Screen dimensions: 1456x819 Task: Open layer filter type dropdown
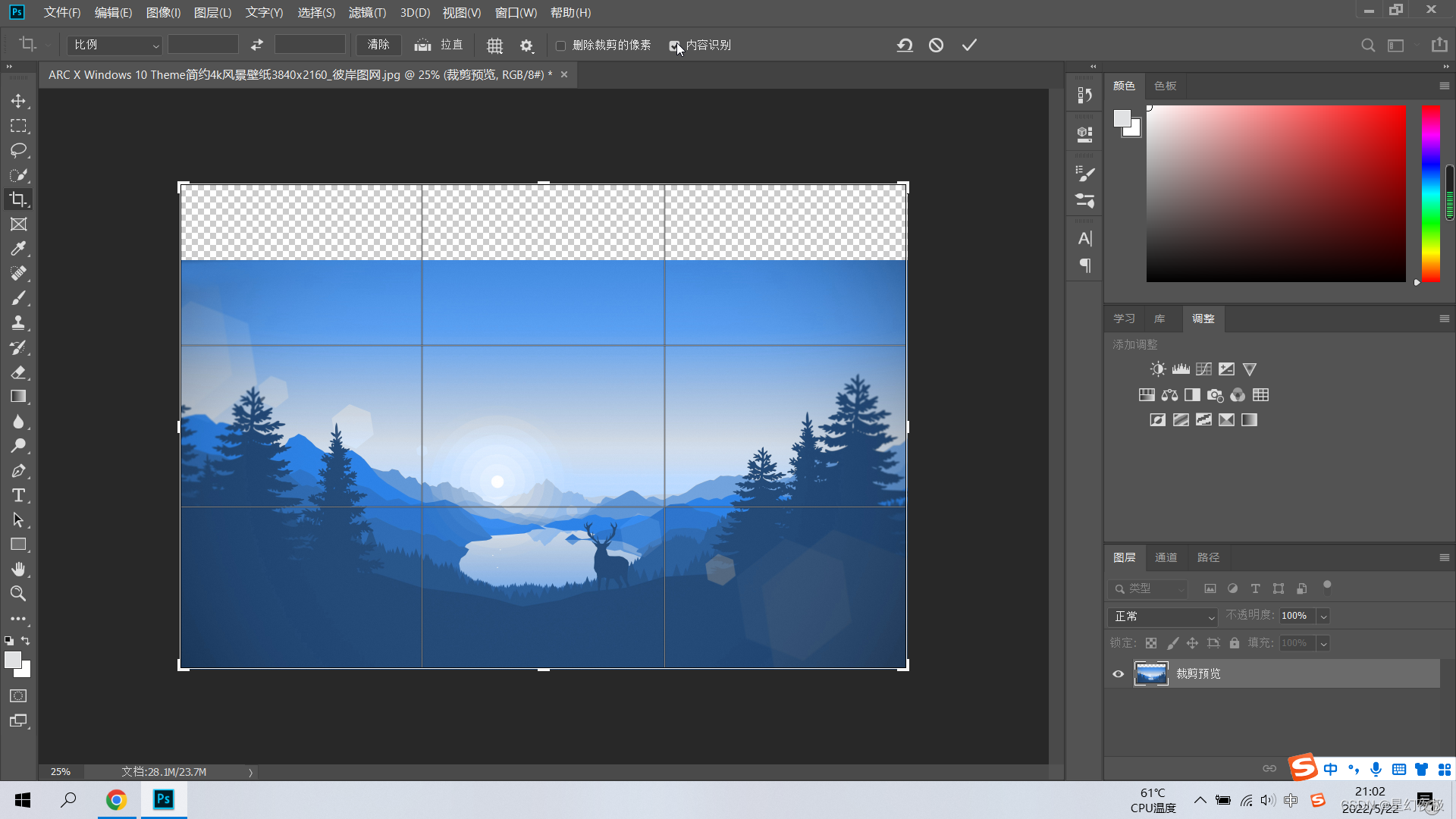[1148, 588]
